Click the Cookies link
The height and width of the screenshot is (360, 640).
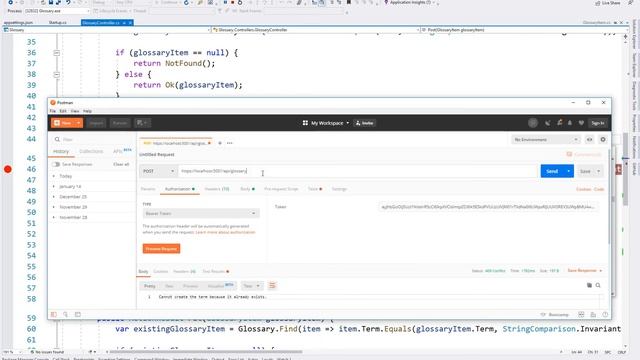point(583,189)
